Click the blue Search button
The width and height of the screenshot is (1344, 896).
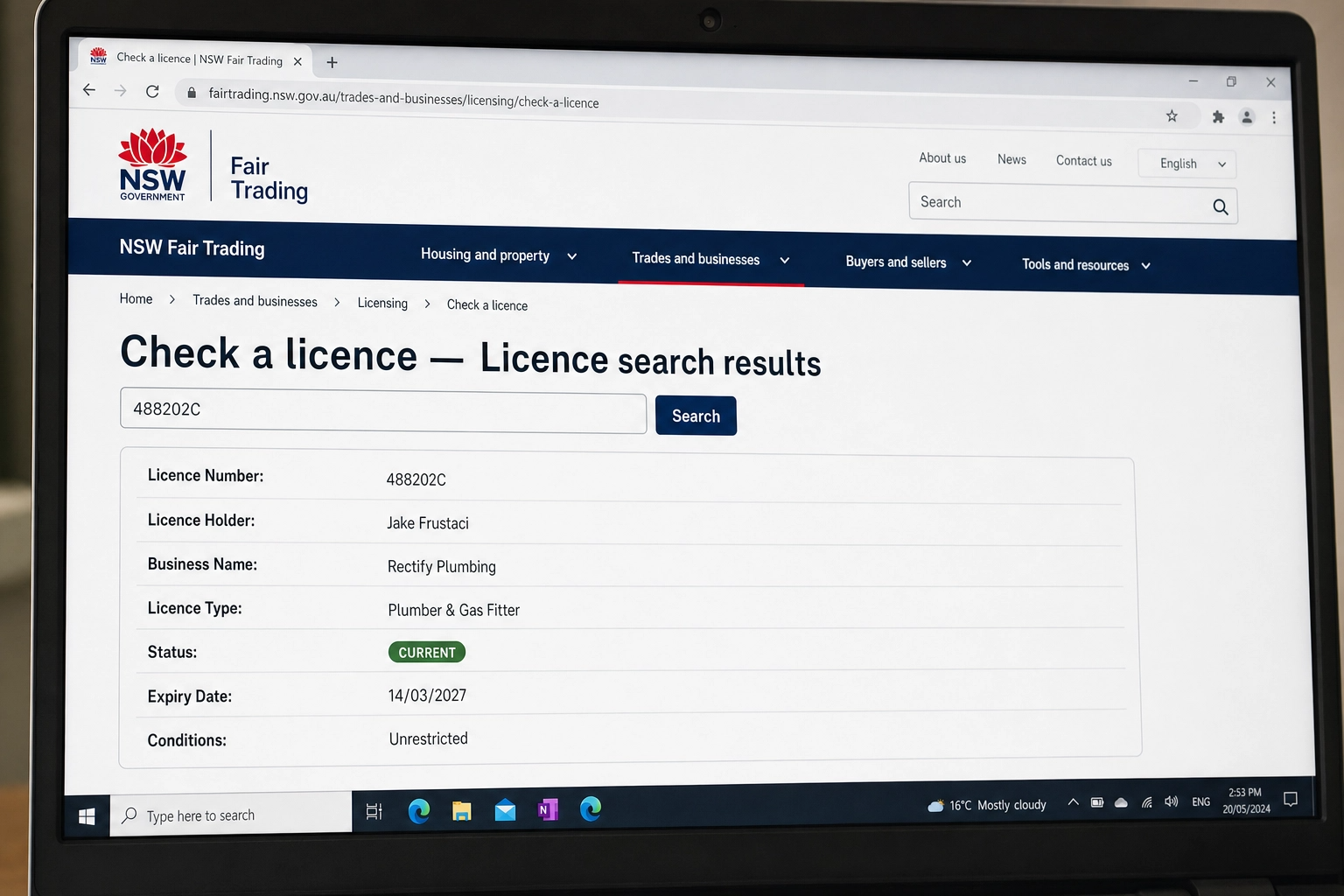696,416
